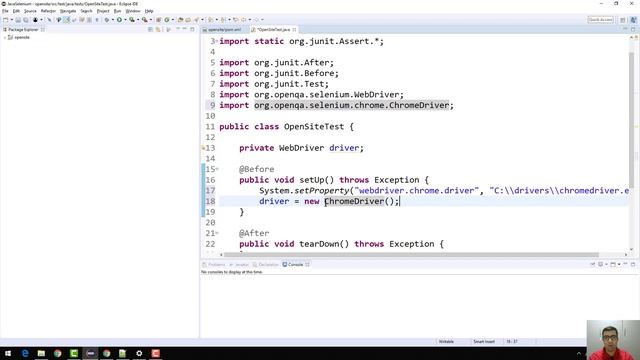This screenshot has height=360, width=640.
Task: Click the Save All toolbar icon
Action: [25, 20]
